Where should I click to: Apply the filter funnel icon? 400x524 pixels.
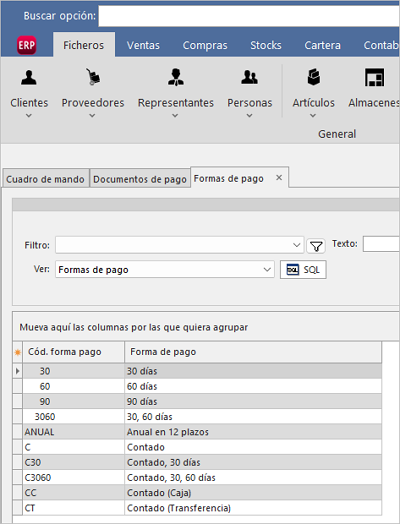click(316, 246)
